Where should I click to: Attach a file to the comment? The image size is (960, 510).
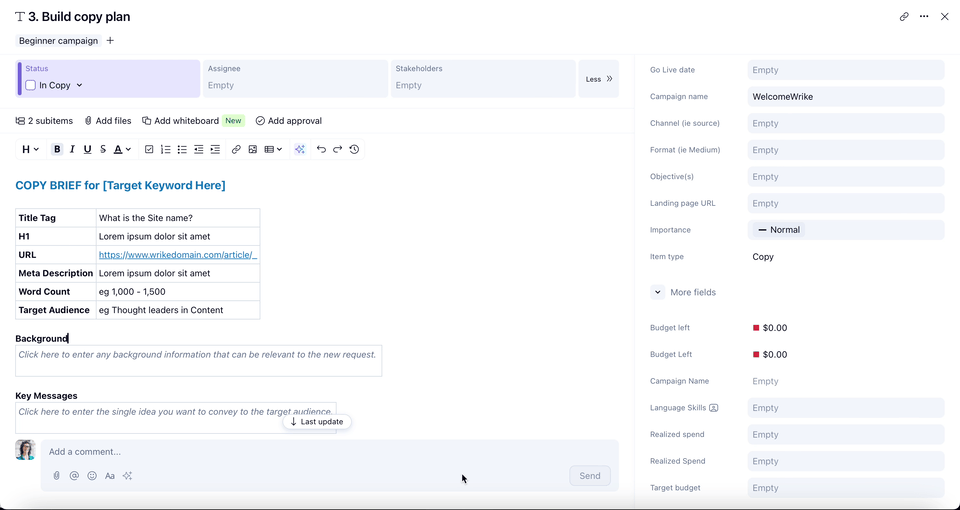tap(56, 476)
